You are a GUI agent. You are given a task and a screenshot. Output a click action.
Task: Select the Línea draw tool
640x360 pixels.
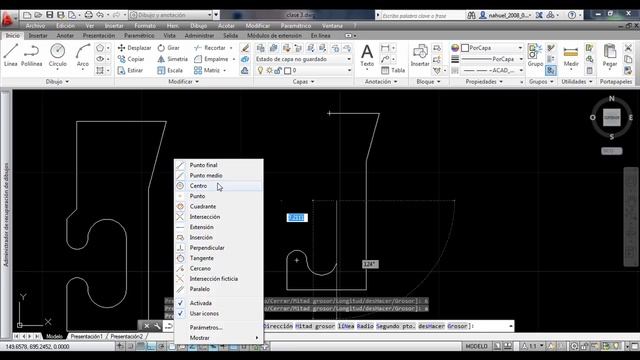point(11,55)
